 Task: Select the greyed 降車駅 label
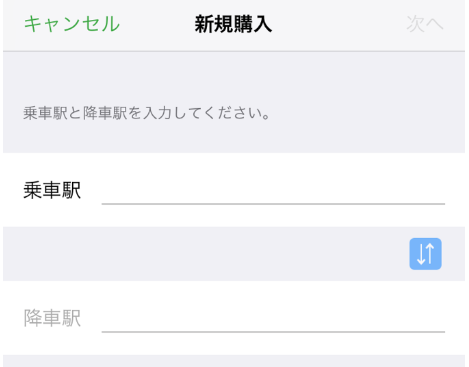point(52,318)
